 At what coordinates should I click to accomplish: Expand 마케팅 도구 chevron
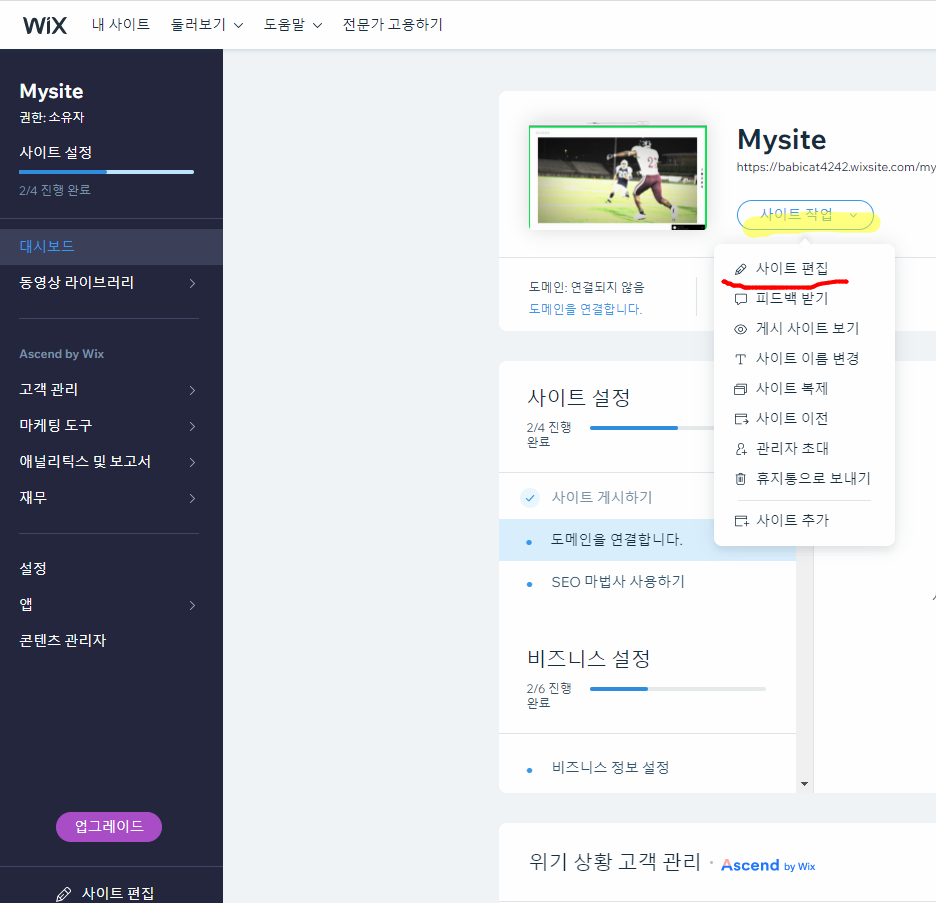tap(192, 426)
